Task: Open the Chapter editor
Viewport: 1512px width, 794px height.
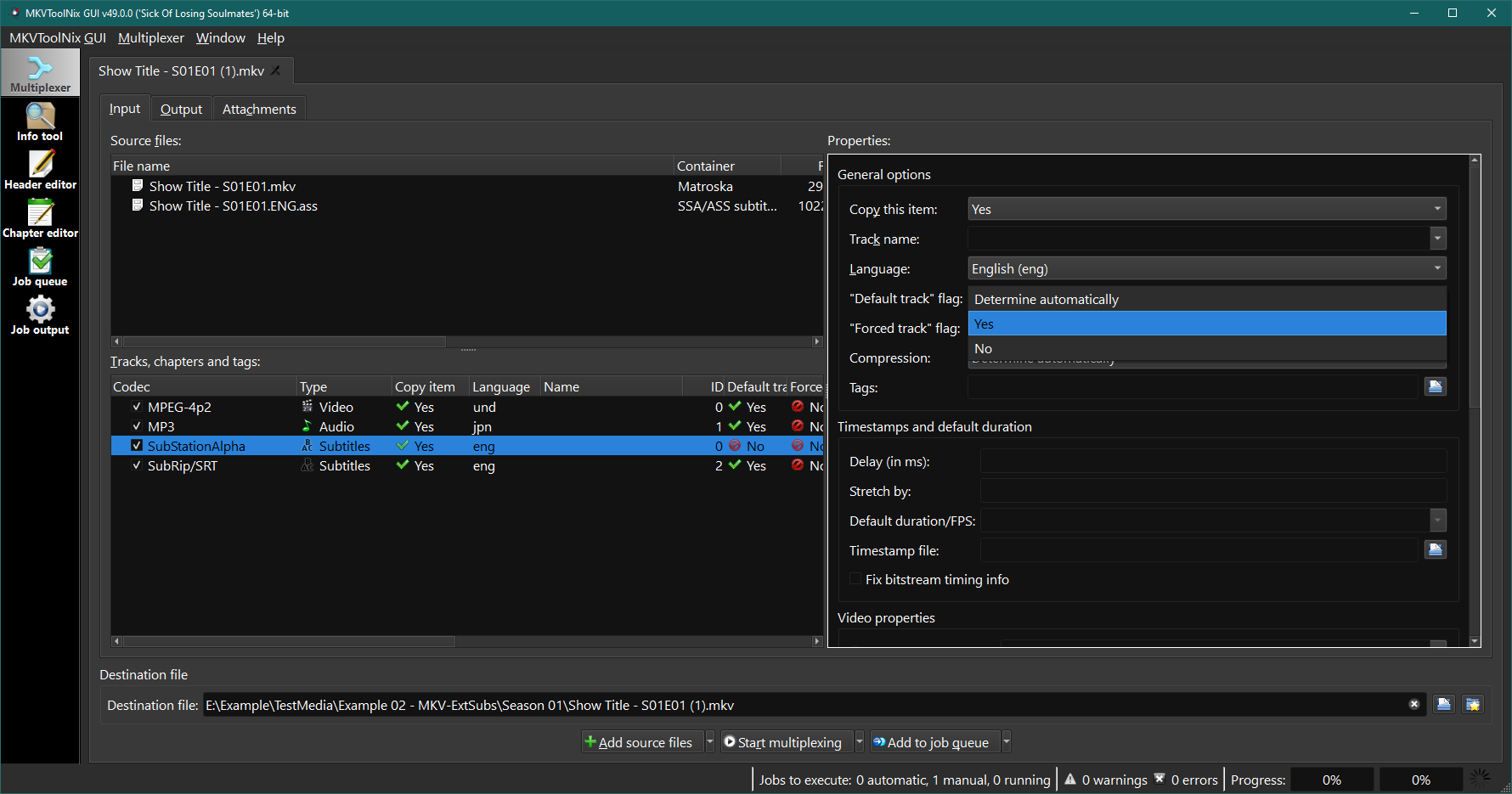Action: click(x=40, y=218)
